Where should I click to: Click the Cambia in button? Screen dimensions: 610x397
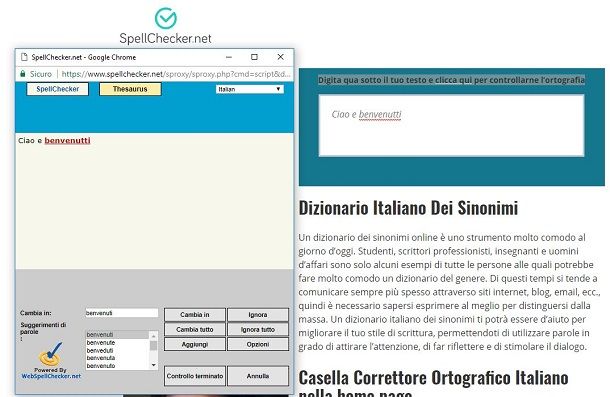pos(195,314)
